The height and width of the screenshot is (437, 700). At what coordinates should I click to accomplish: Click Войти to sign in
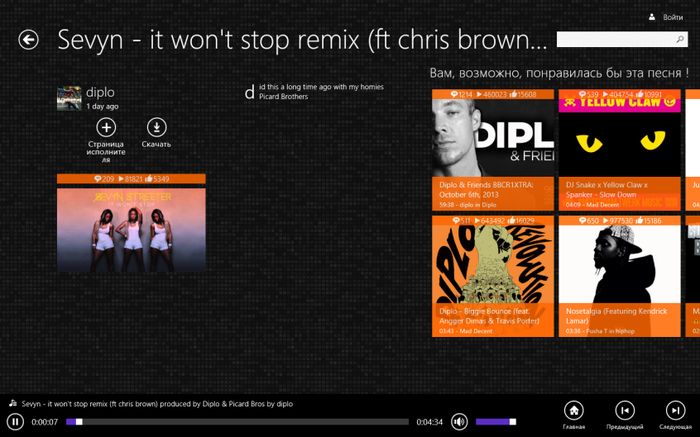coord(673,17)
